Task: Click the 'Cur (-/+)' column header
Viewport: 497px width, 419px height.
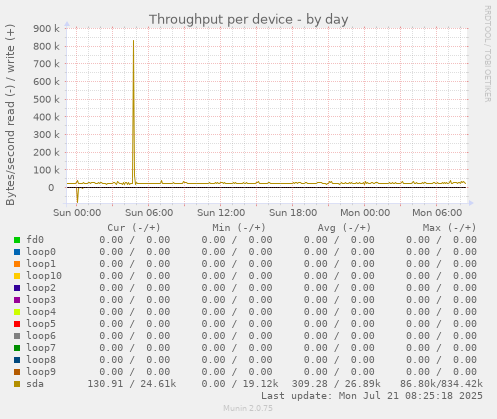Action: pyautogui.click(x=134, y=228)
